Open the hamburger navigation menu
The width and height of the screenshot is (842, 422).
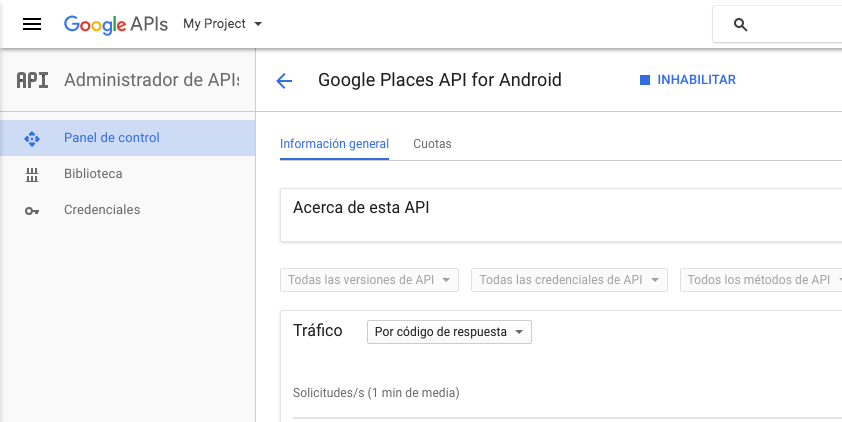click(32, 24)
